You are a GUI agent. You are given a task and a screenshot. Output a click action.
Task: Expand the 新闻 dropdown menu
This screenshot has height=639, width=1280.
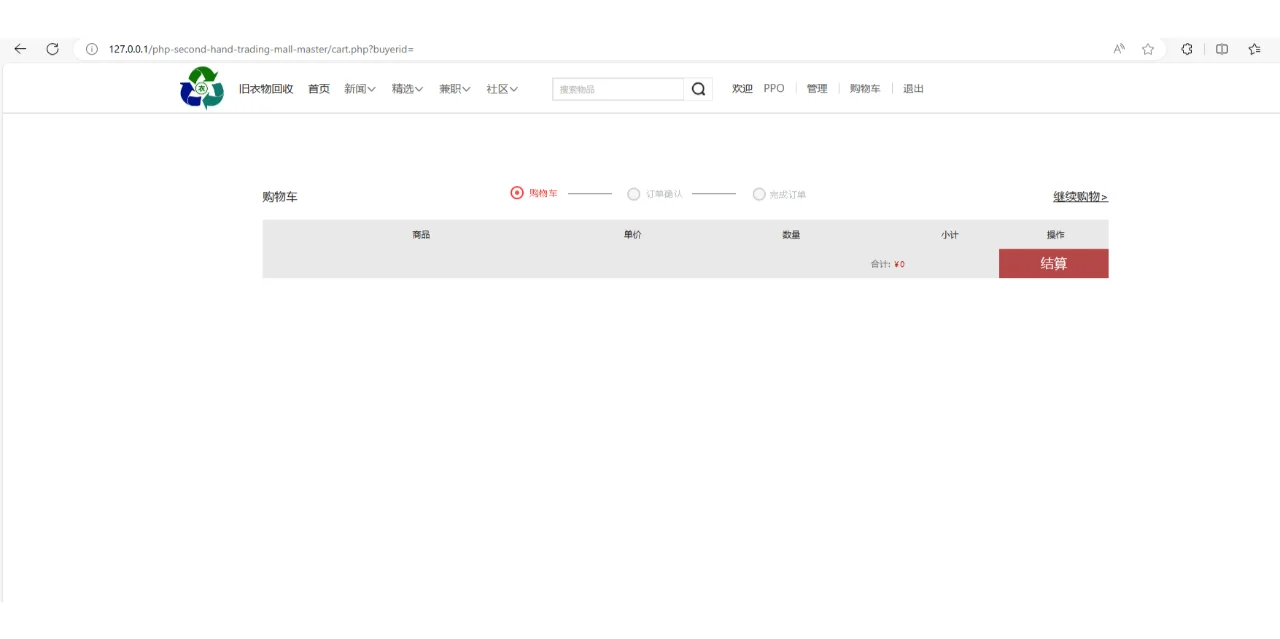(360, 88)
